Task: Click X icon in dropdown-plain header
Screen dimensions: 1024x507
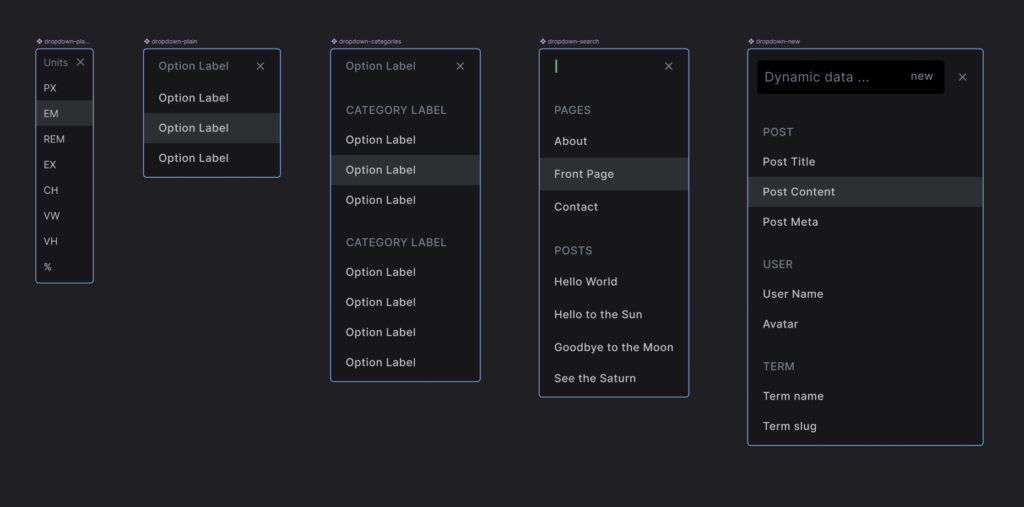Action: [260, 66]
